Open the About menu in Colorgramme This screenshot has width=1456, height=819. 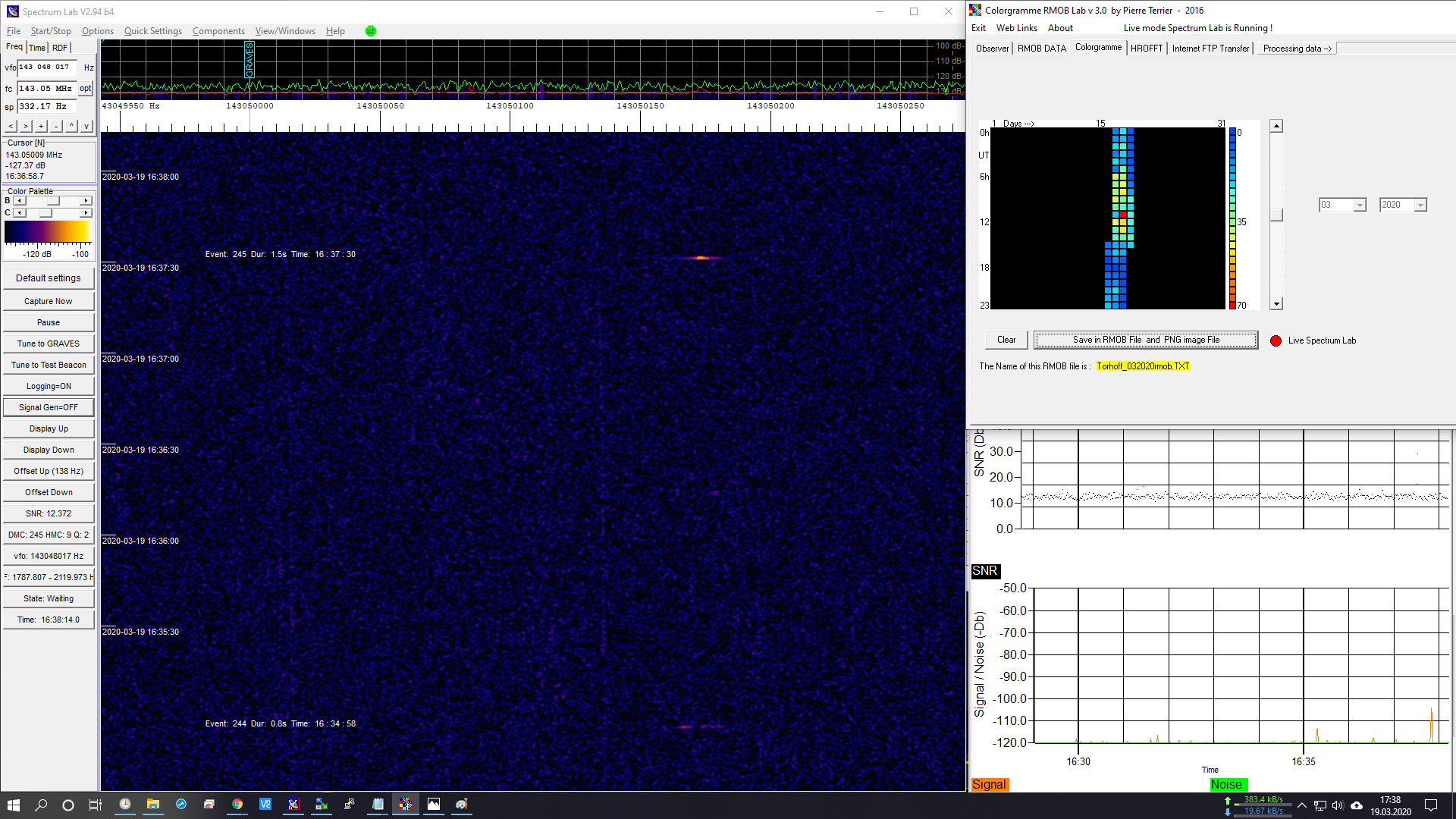click(1060, 28)
